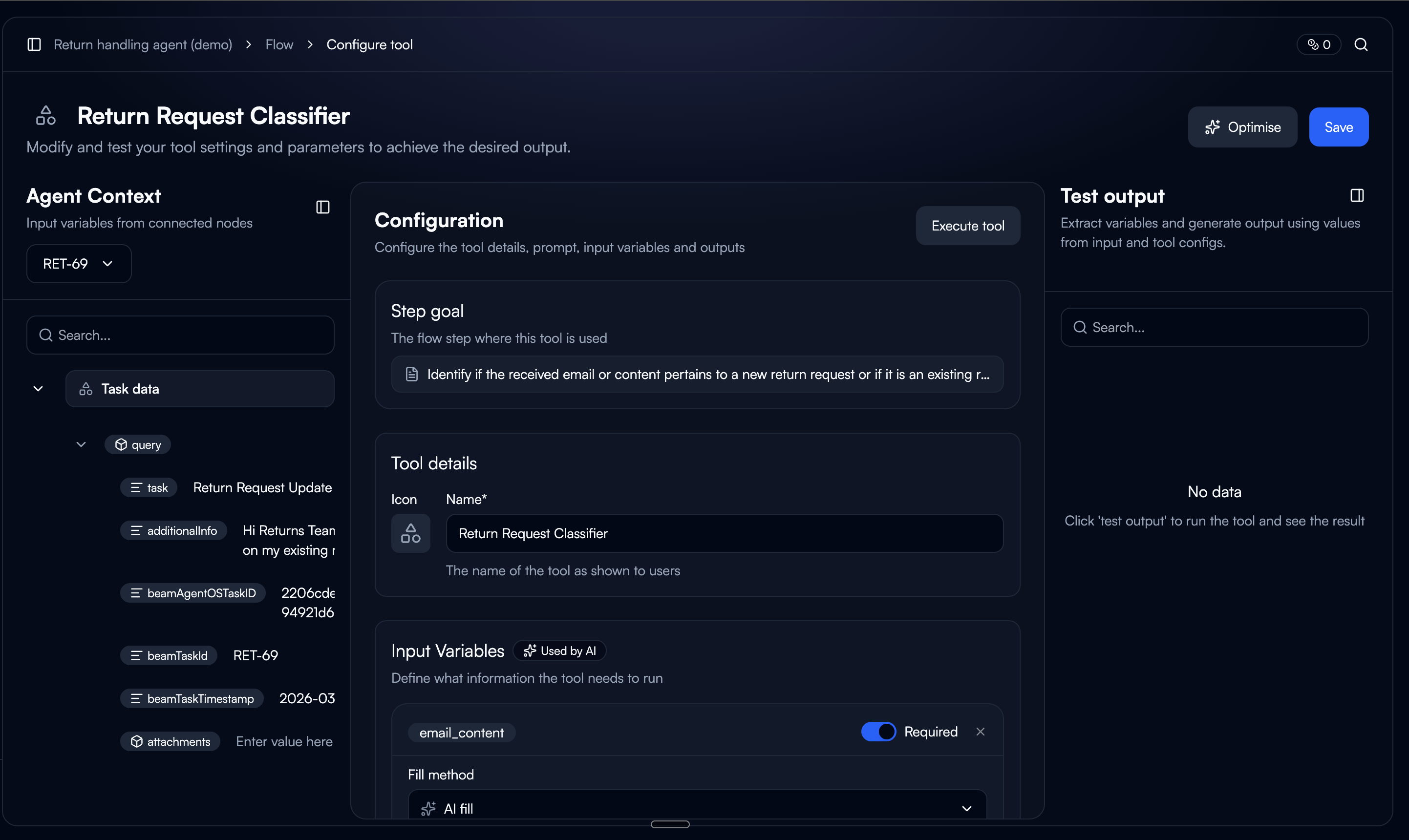Toggle the sidebar panel icon in the breadcrumb bar
Viewport: 1409px width, 840px height.
tap(34, 45)
